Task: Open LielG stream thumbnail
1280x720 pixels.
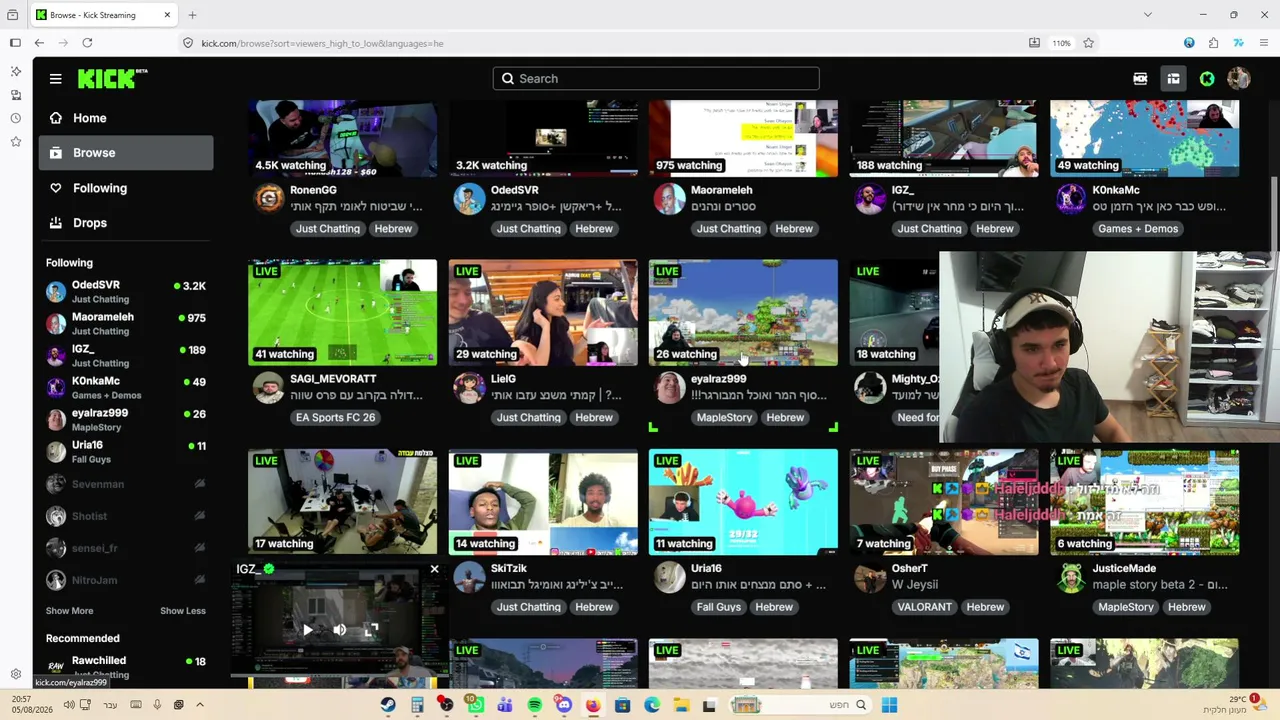Action: (543, 313)
